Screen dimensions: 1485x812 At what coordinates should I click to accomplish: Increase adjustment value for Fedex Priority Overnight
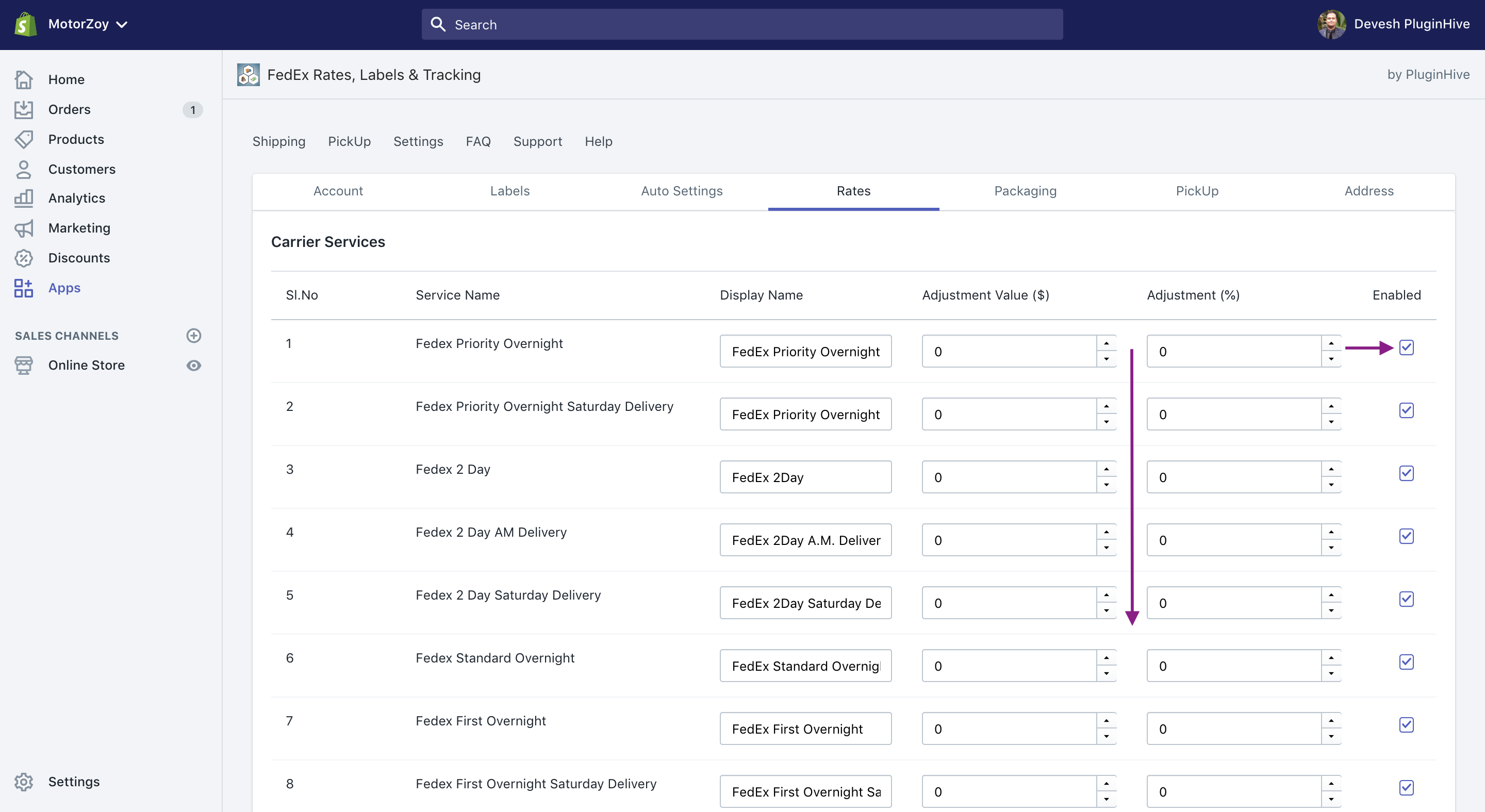click(1106, 343)
